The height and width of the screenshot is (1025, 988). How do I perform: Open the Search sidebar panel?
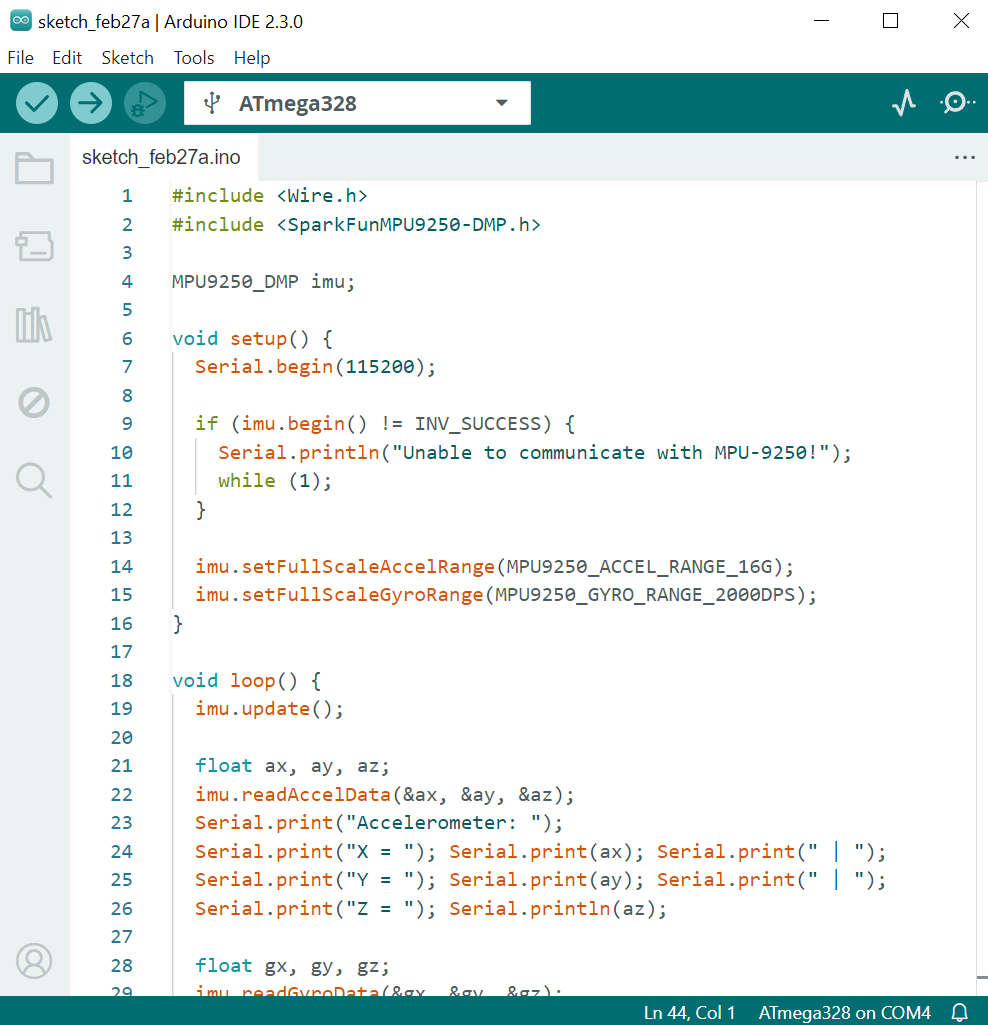tap(34, 481)
